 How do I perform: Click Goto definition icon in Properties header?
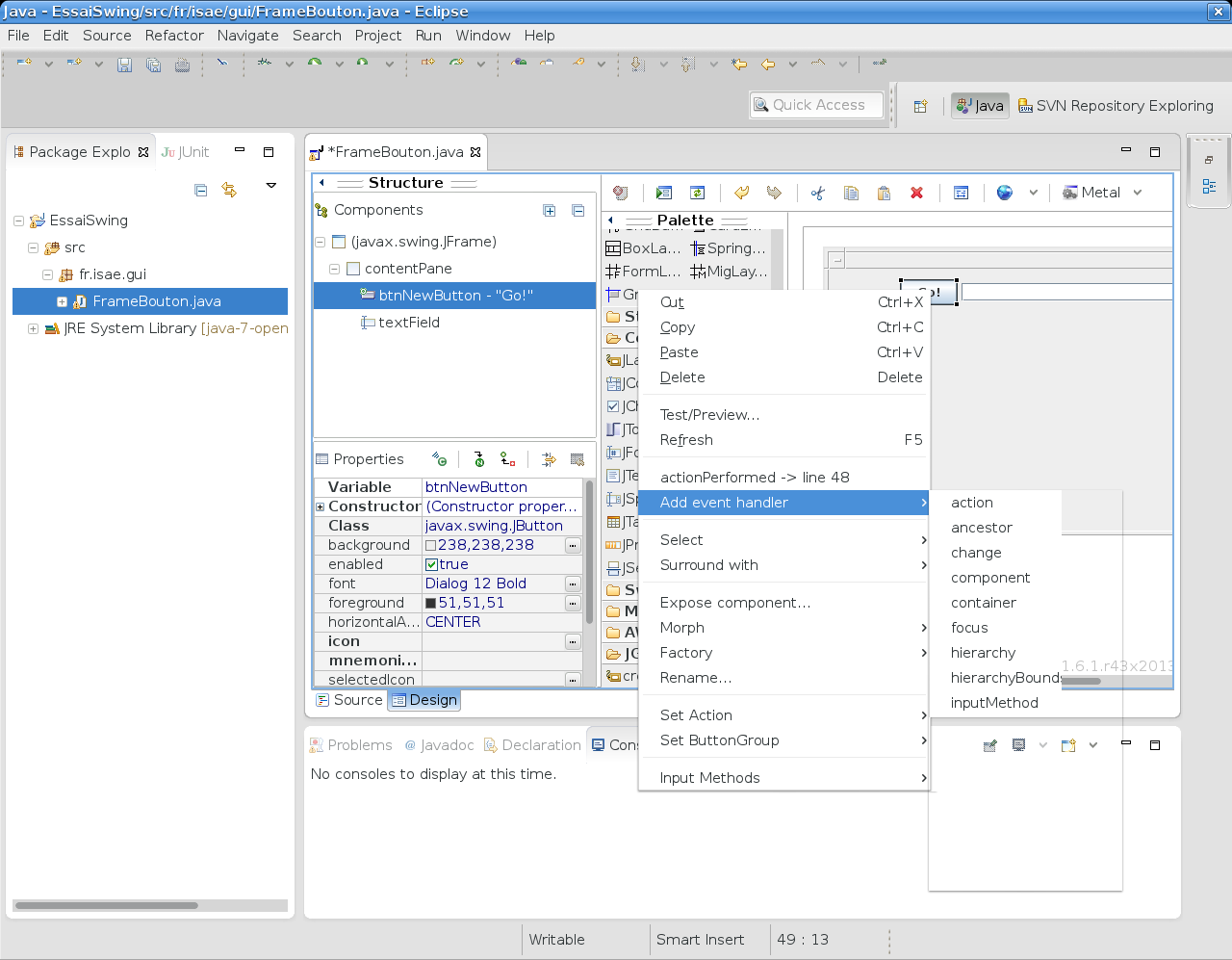(479, 459)
